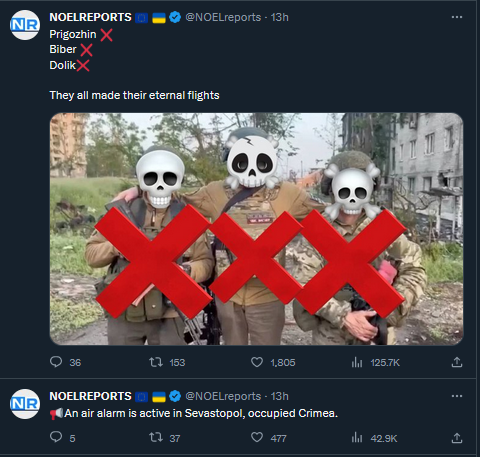
Task: Click the verified badge on first tweet
Action: click(x=175, y=17)
